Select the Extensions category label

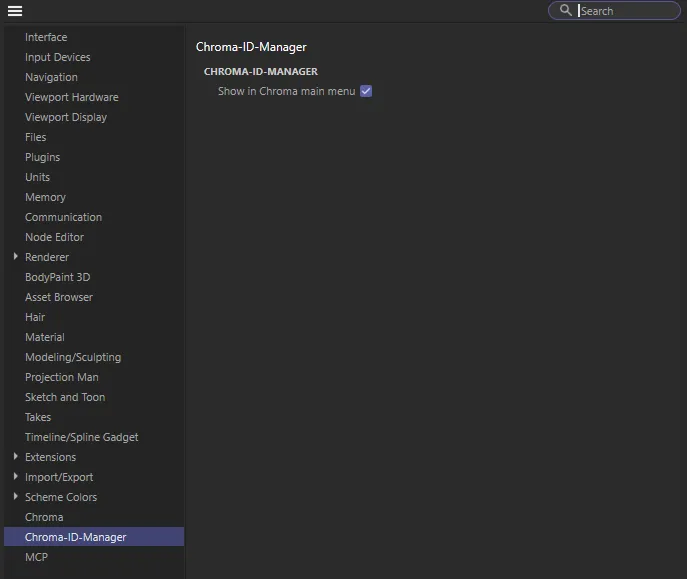point(50,457)
